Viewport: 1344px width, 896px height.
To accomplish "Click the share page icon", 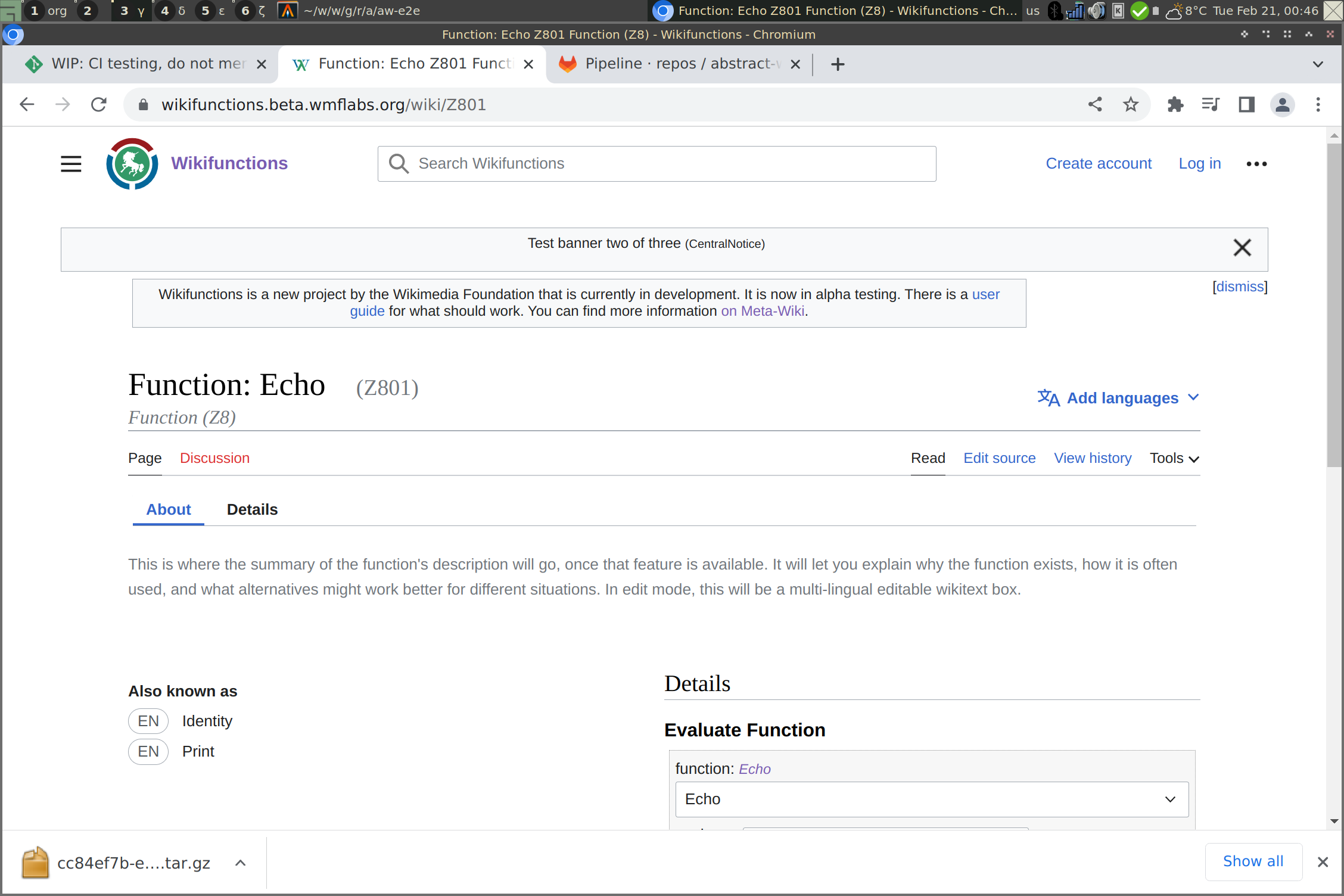I will coord(1095,105).
